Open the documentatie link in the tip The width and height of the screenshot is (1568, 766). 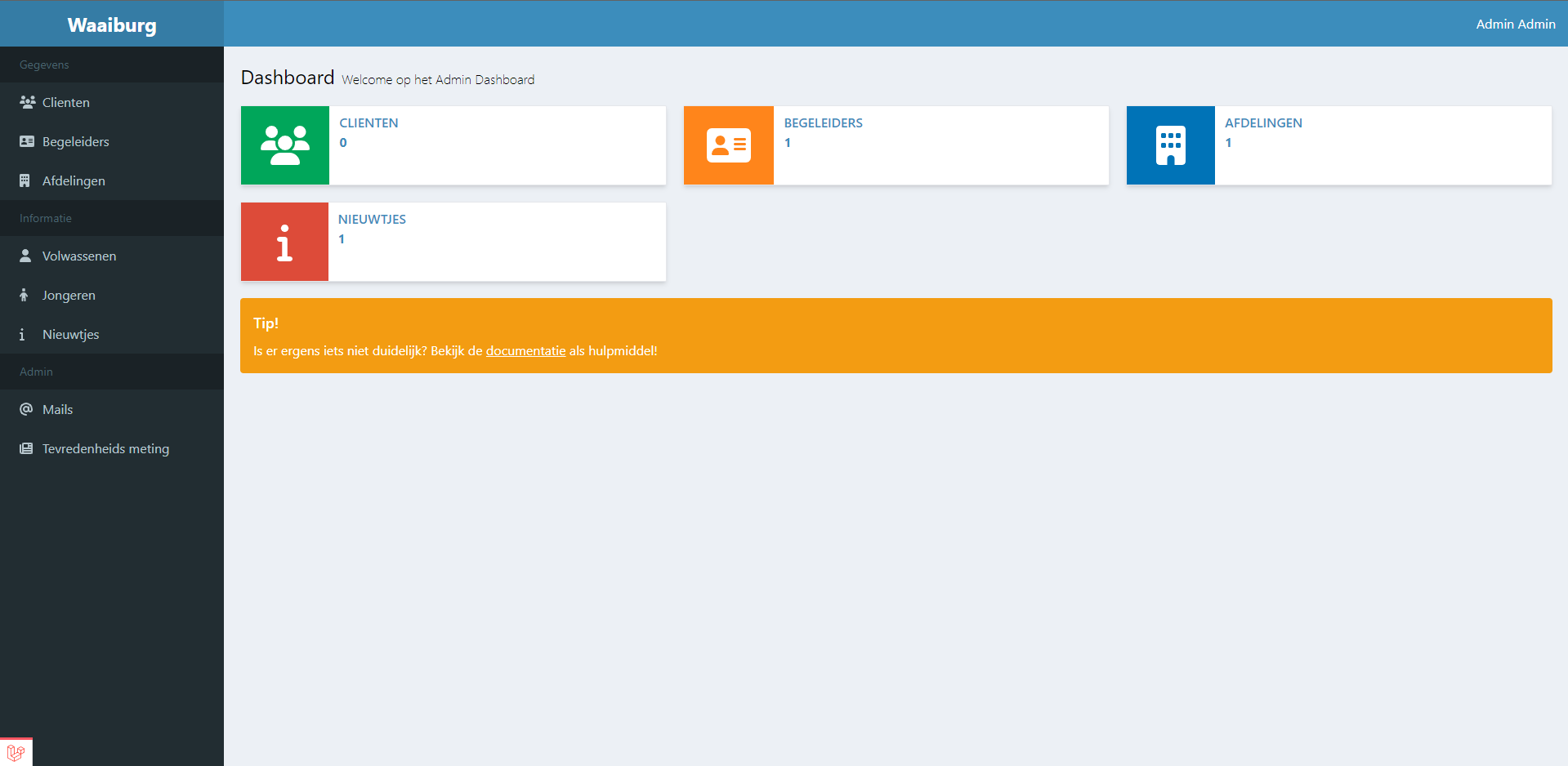[x=525, y=350]
